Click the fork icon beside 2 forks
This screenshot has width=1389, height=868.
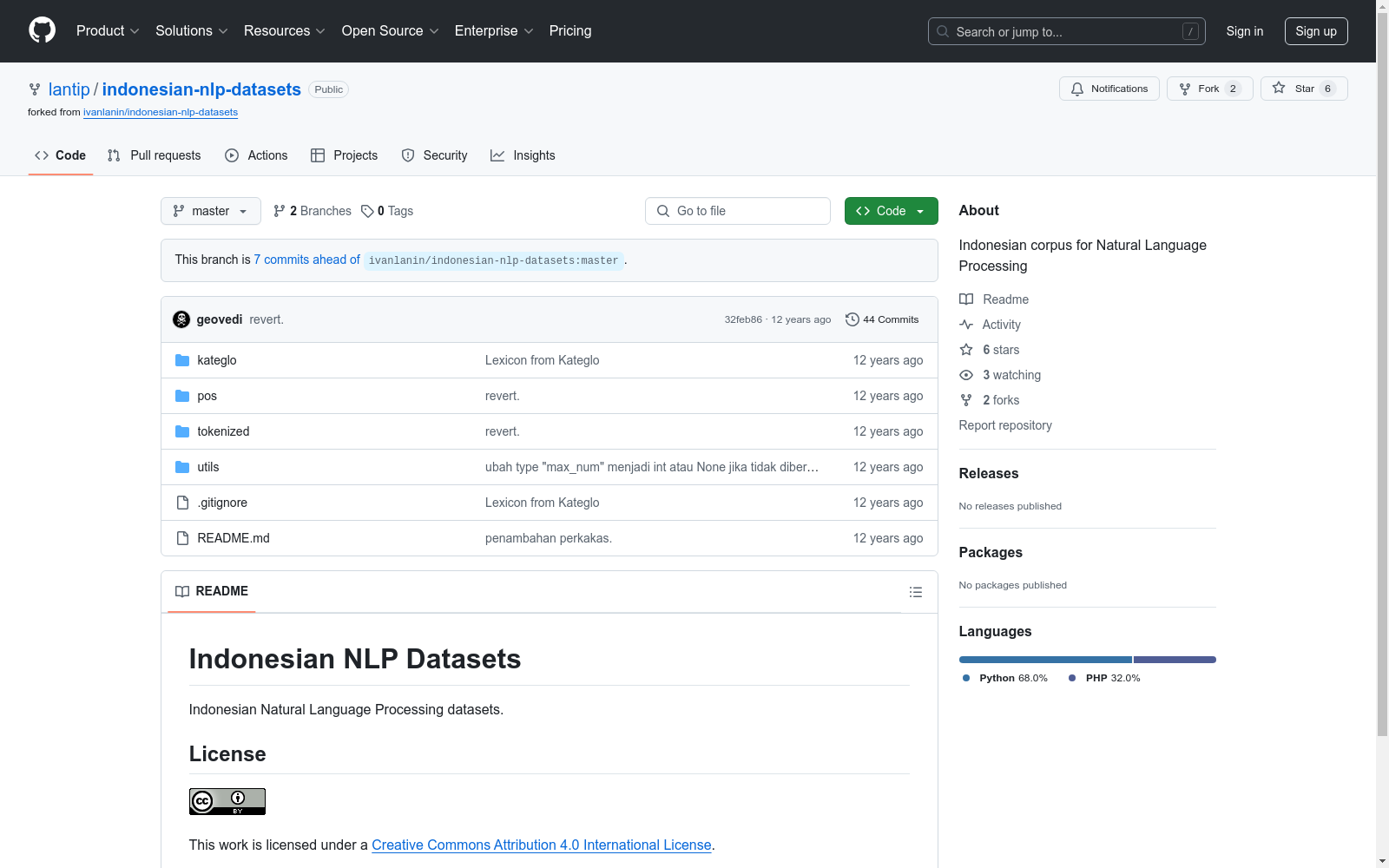pos(966,400)
